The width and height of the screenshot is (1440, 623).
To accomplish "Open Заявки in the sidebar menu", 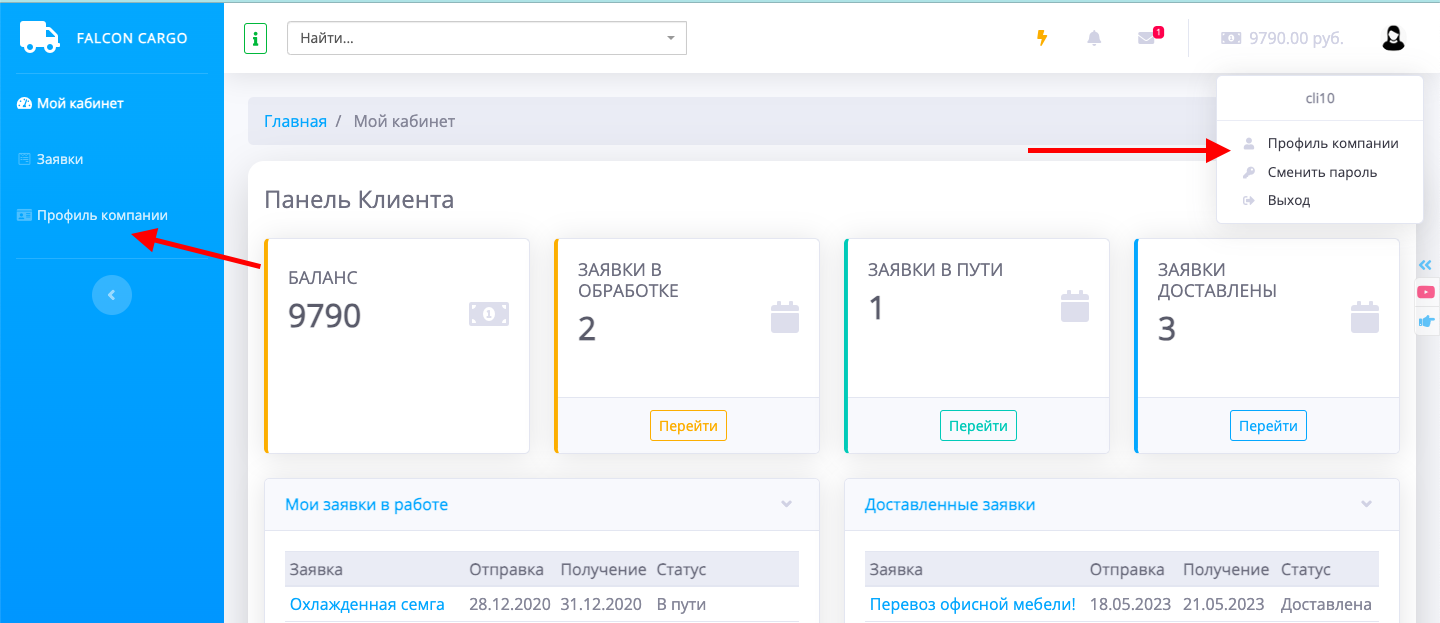I will [x=59, y=159].
